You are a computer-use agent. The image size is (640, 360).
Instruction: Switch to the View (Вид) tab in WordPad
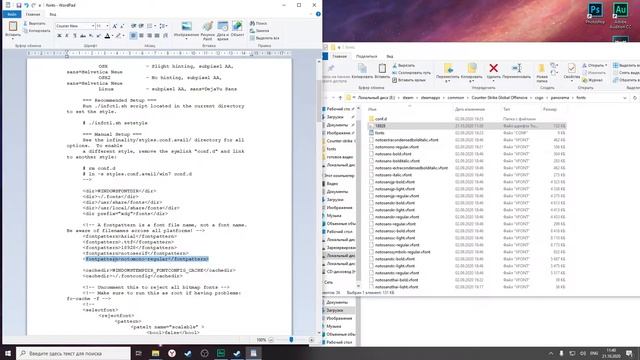coord(53,14)
